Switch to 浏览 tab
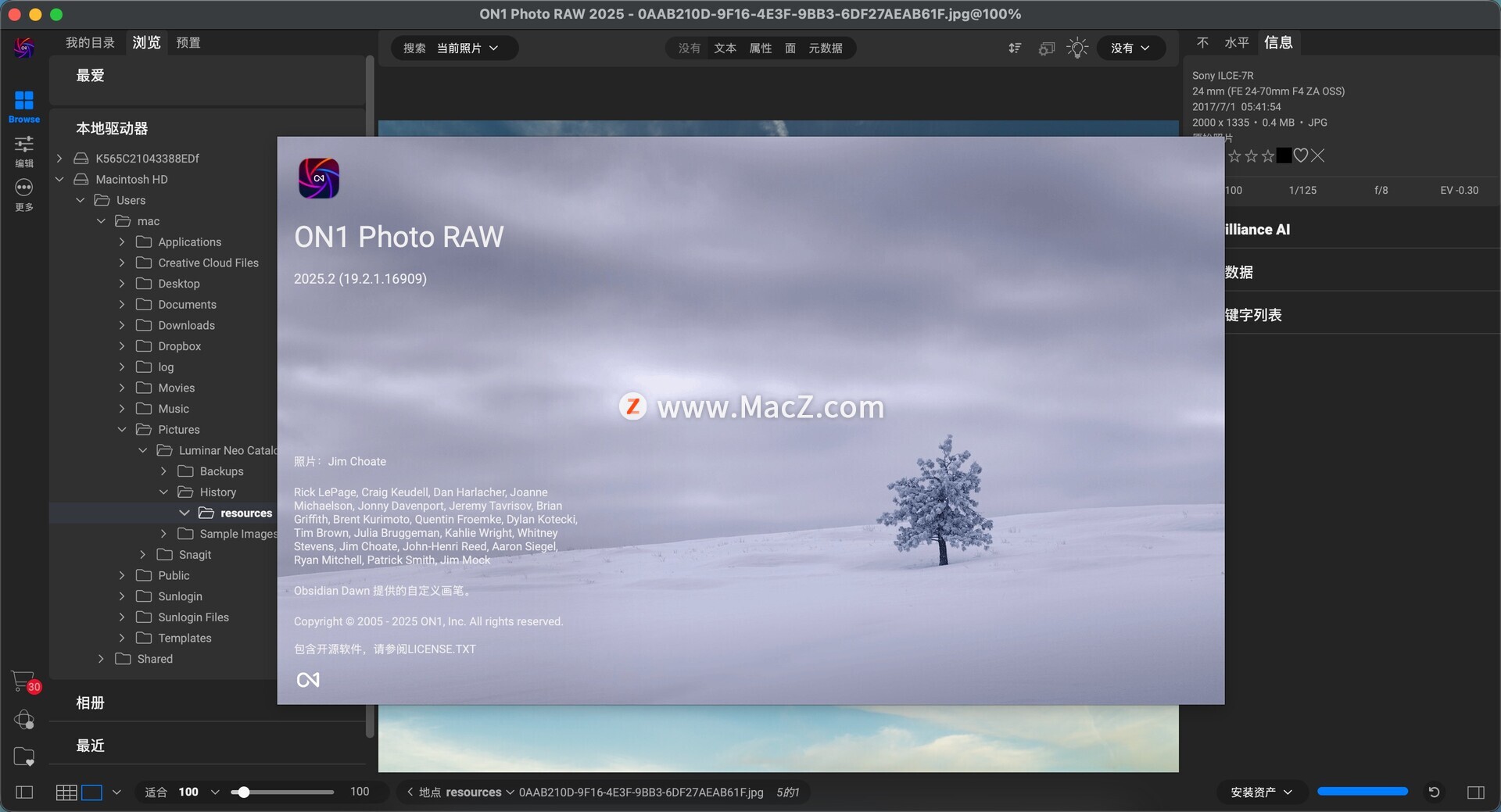This screenshot has height=812, width=1501. point(146,42)
